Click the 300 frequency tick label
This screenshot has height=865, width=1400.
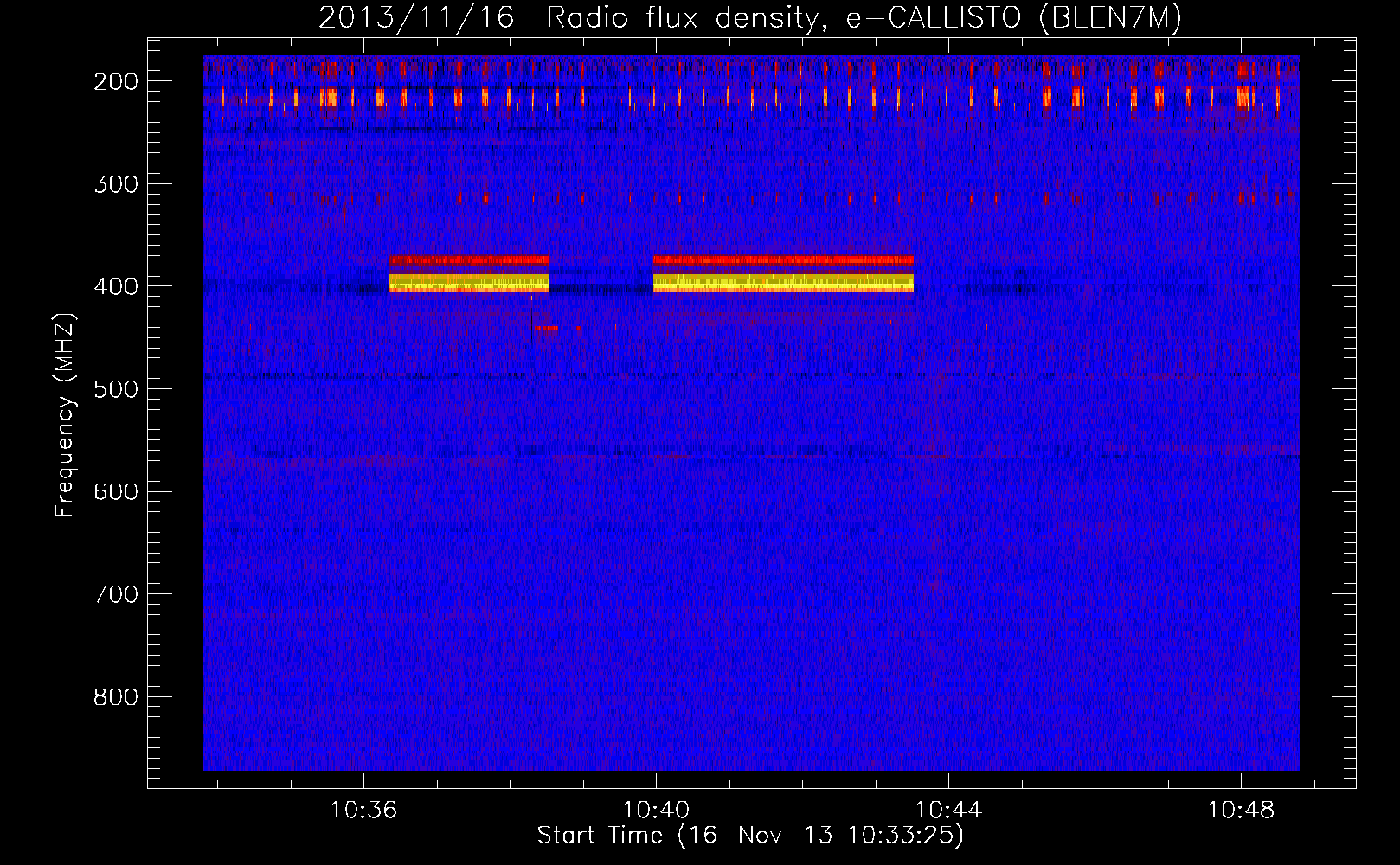(x=116, y=184)
